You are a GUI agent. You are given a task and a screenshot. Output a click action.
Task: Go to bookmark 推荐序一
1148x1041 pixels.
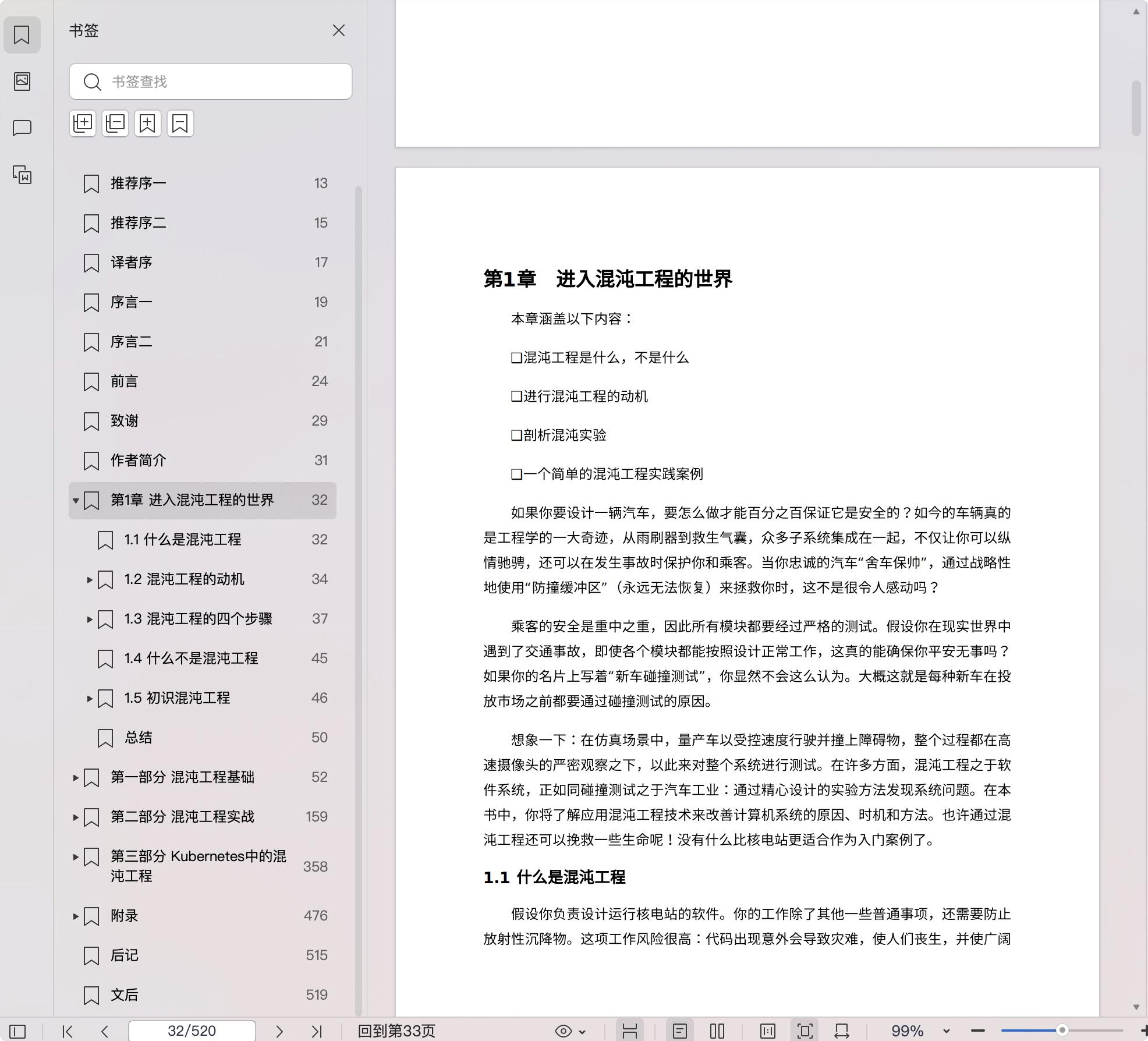click(x=203, y=183)
